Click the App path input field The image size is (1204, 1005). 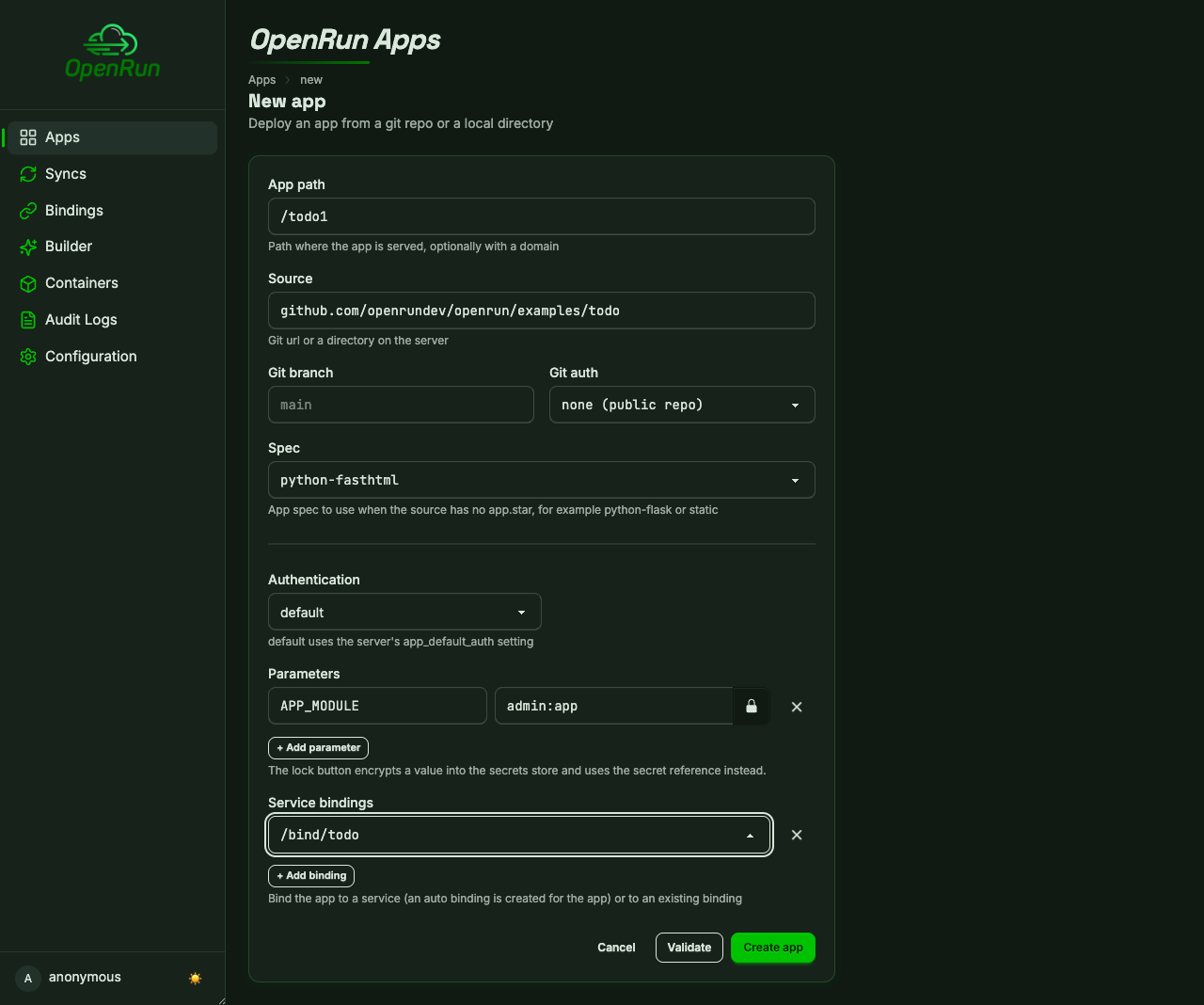coord(542,216)
